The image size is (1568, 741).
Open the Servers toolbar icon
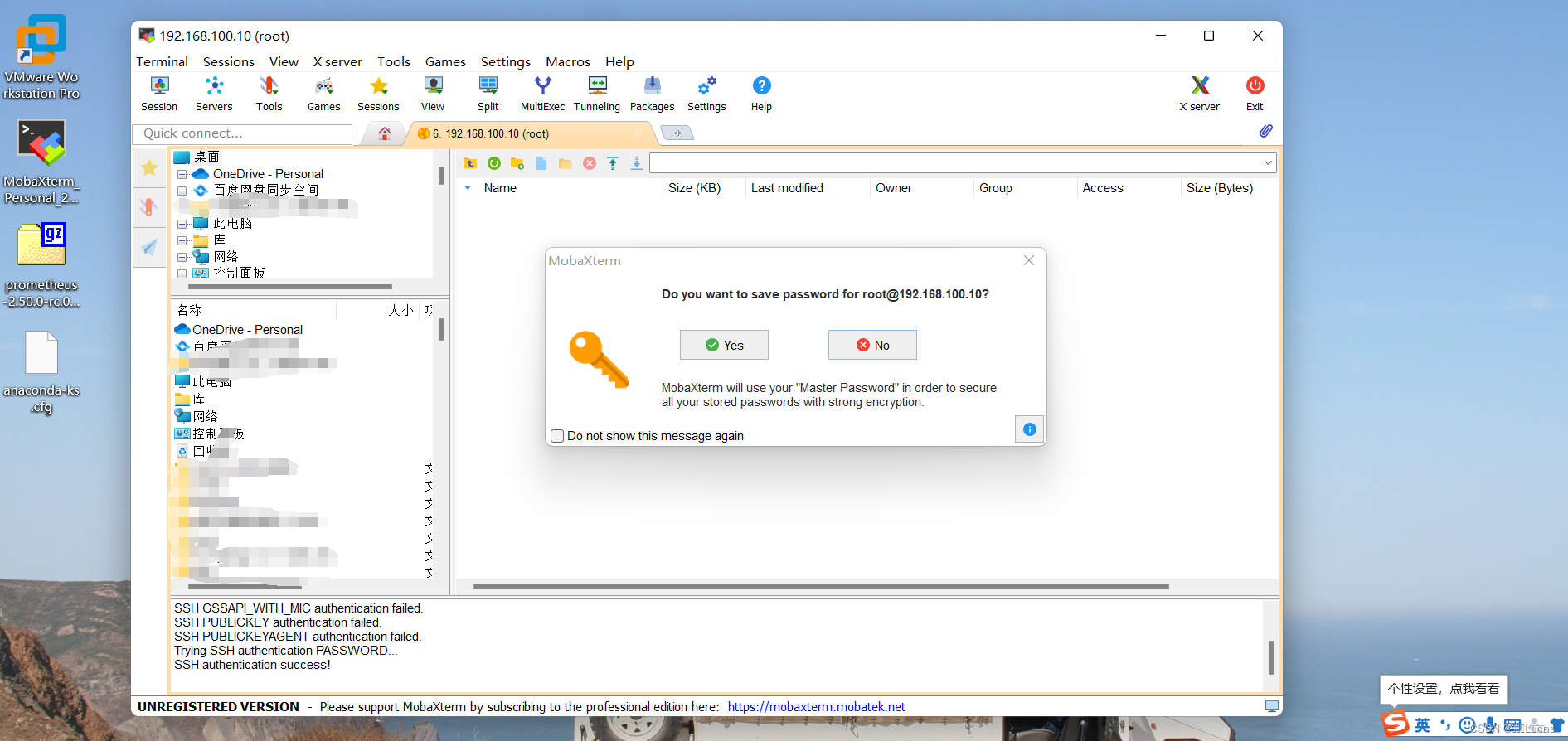[x=214, y=94]
